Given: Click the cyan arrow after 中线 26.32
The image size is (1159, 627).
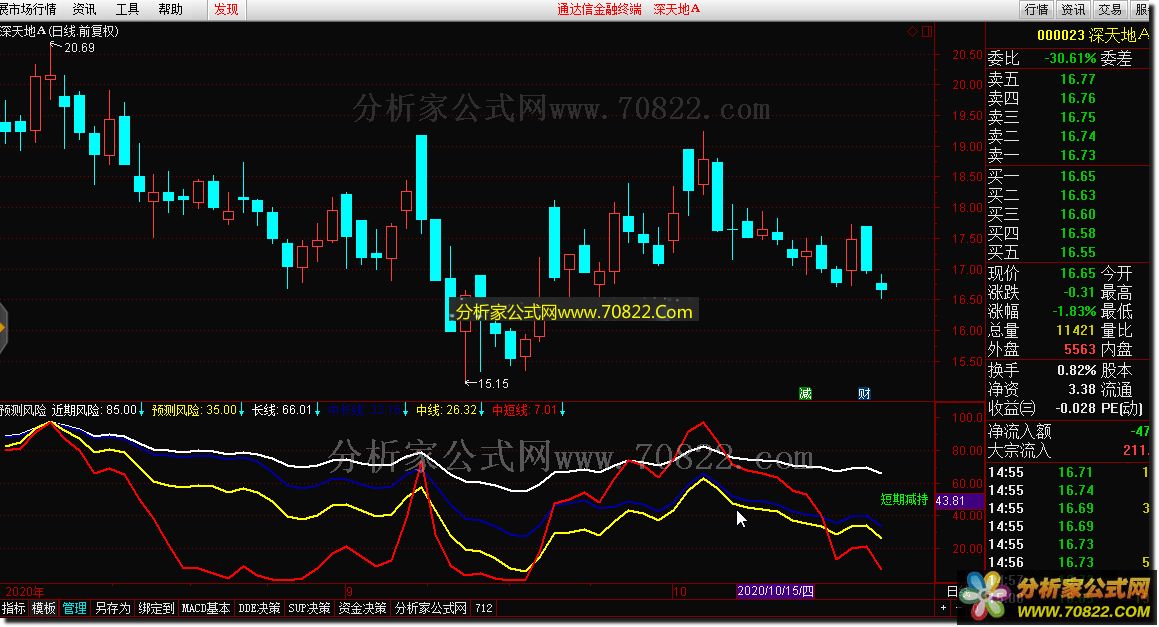Looking at the screenshot, I should 482,410.
